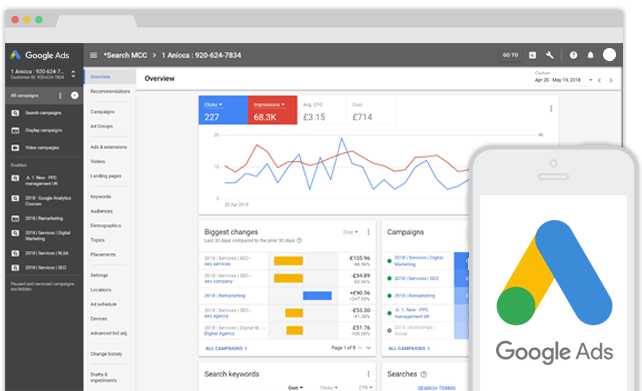Click the green status dot beside 2018 | Services | SEO
The height and width of the screenshot is (391, 642).
pyautogui.click(x=389, y=278)
